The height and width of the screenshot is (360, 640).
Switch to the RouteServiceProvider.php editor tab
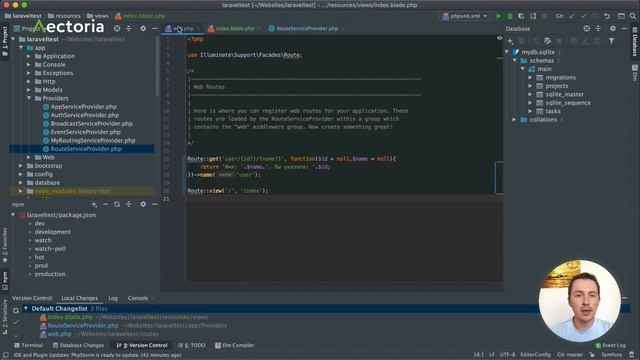[x=307, y=29]
